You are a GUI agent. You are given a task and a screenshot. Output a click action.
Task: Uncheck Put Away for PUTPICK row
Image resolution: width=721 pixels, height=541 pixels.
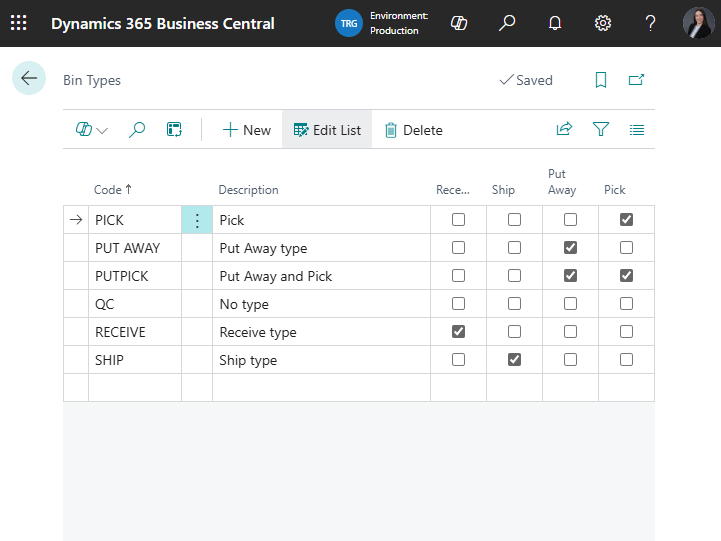coord(570,276)
